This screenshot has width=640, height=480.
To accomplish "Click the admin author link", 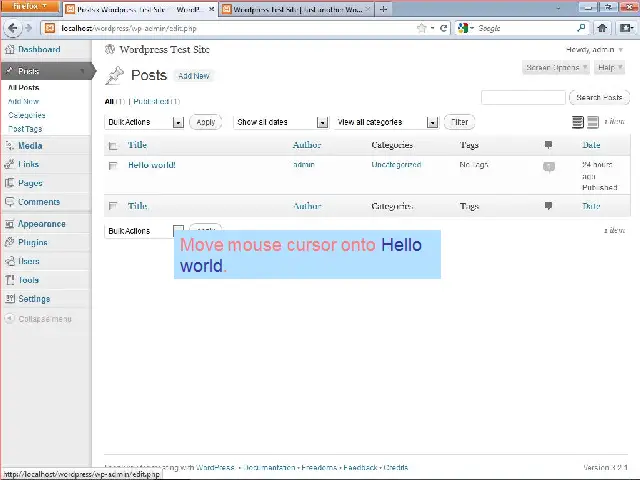I will click(x=304, y=164).
